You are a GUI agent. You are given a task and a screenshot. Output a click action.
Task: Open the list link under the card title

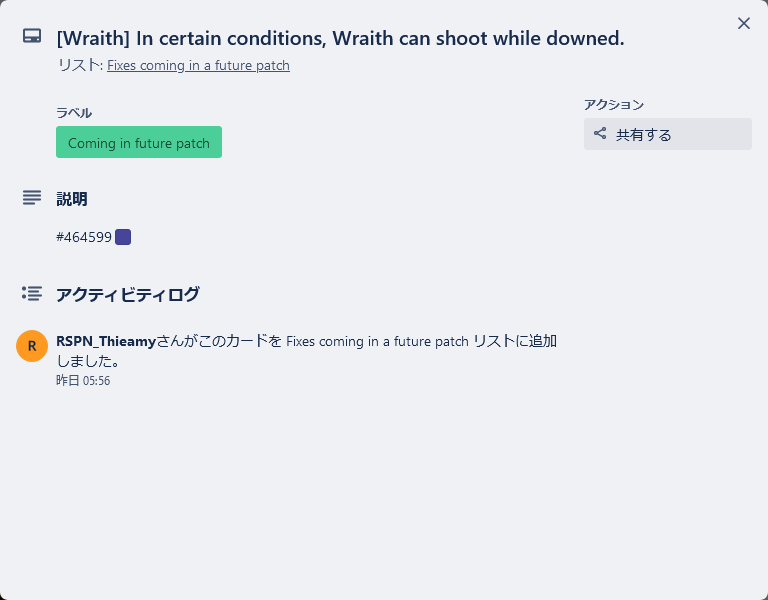[198, 65]
